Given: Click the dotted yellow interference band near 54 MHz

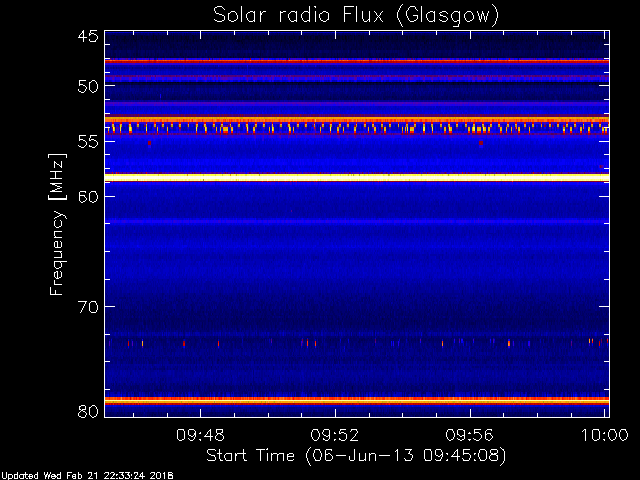Looking at the screenshot, I should tap(357, 128).
